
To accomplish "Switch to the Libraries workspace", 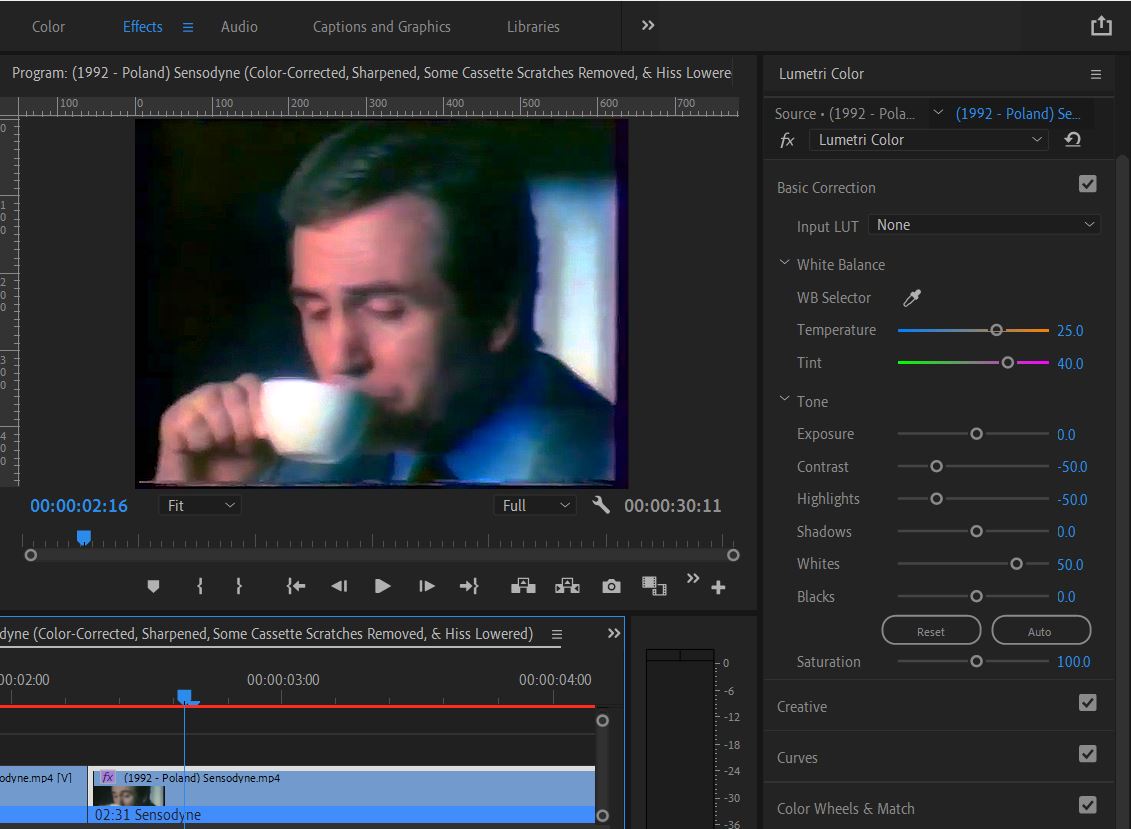I will (533, 27).
